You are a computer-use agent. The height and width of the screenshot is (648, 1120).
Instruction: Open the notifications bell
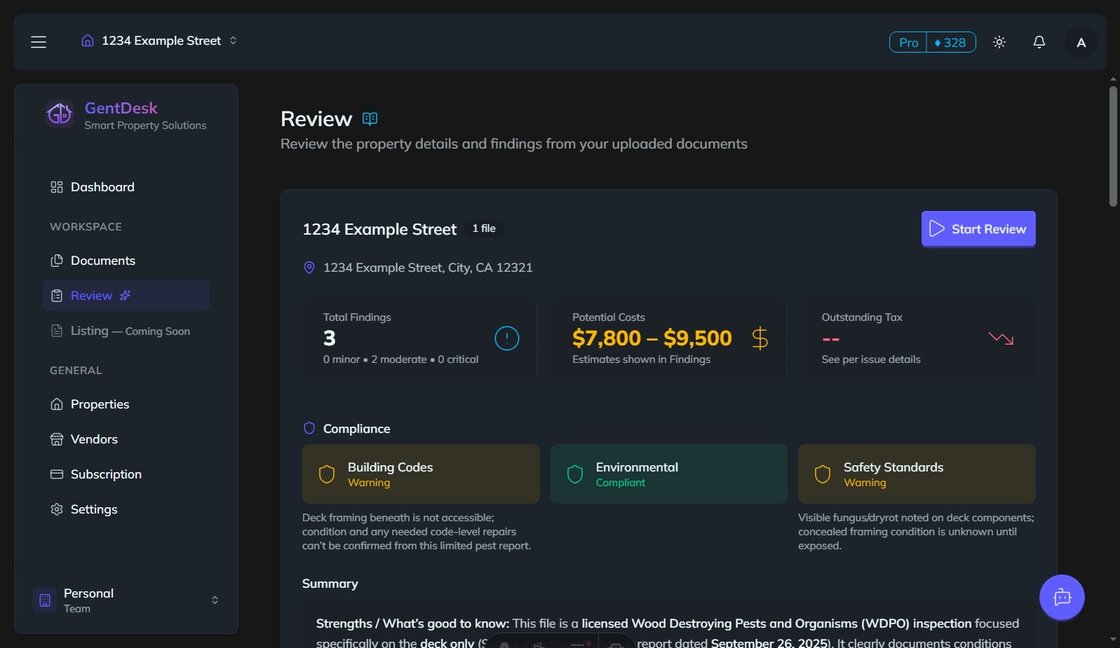coord(1039,42)
